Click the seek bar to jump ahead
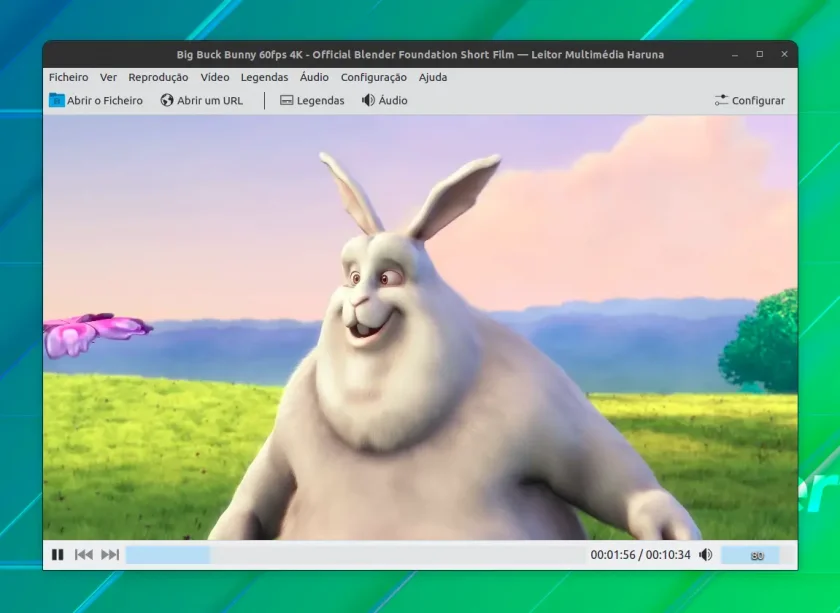Screen dimensions: 840x613 pos(354,555)
